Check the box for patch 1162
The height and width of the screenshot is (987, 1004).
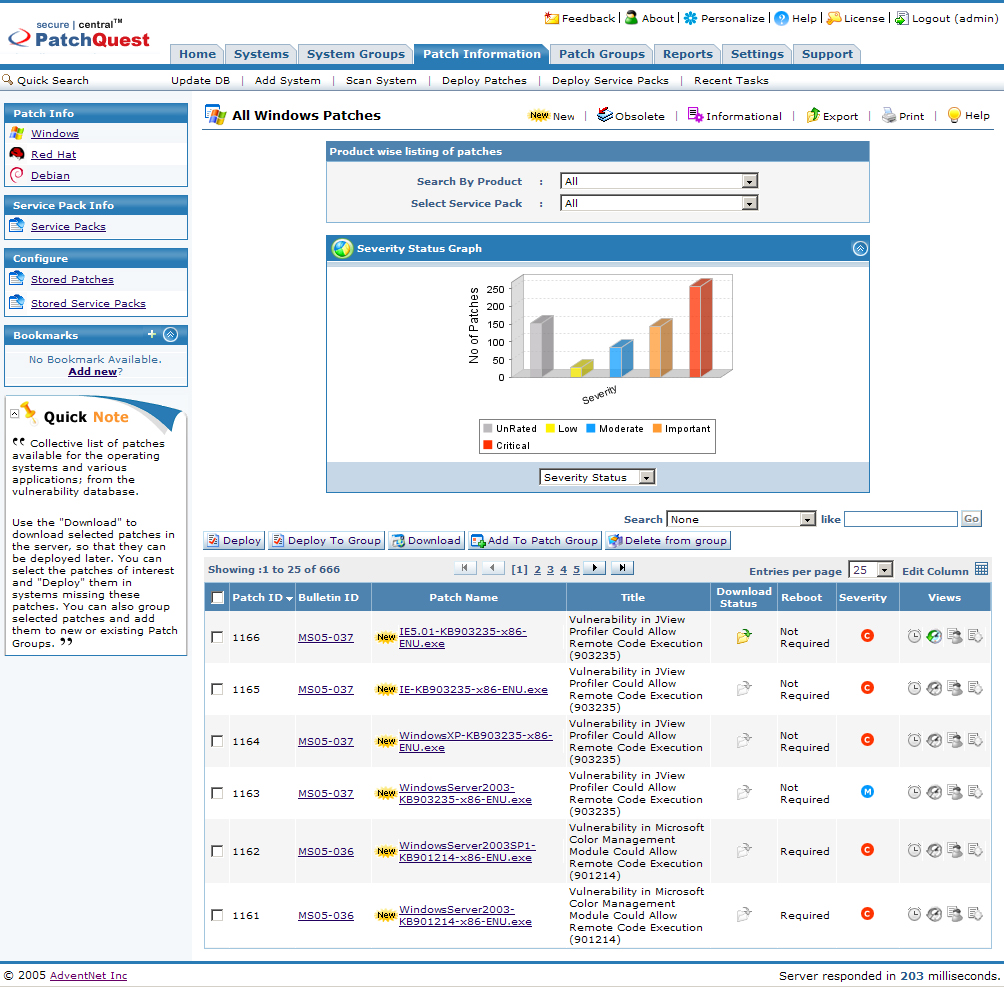tap(217, 851)
